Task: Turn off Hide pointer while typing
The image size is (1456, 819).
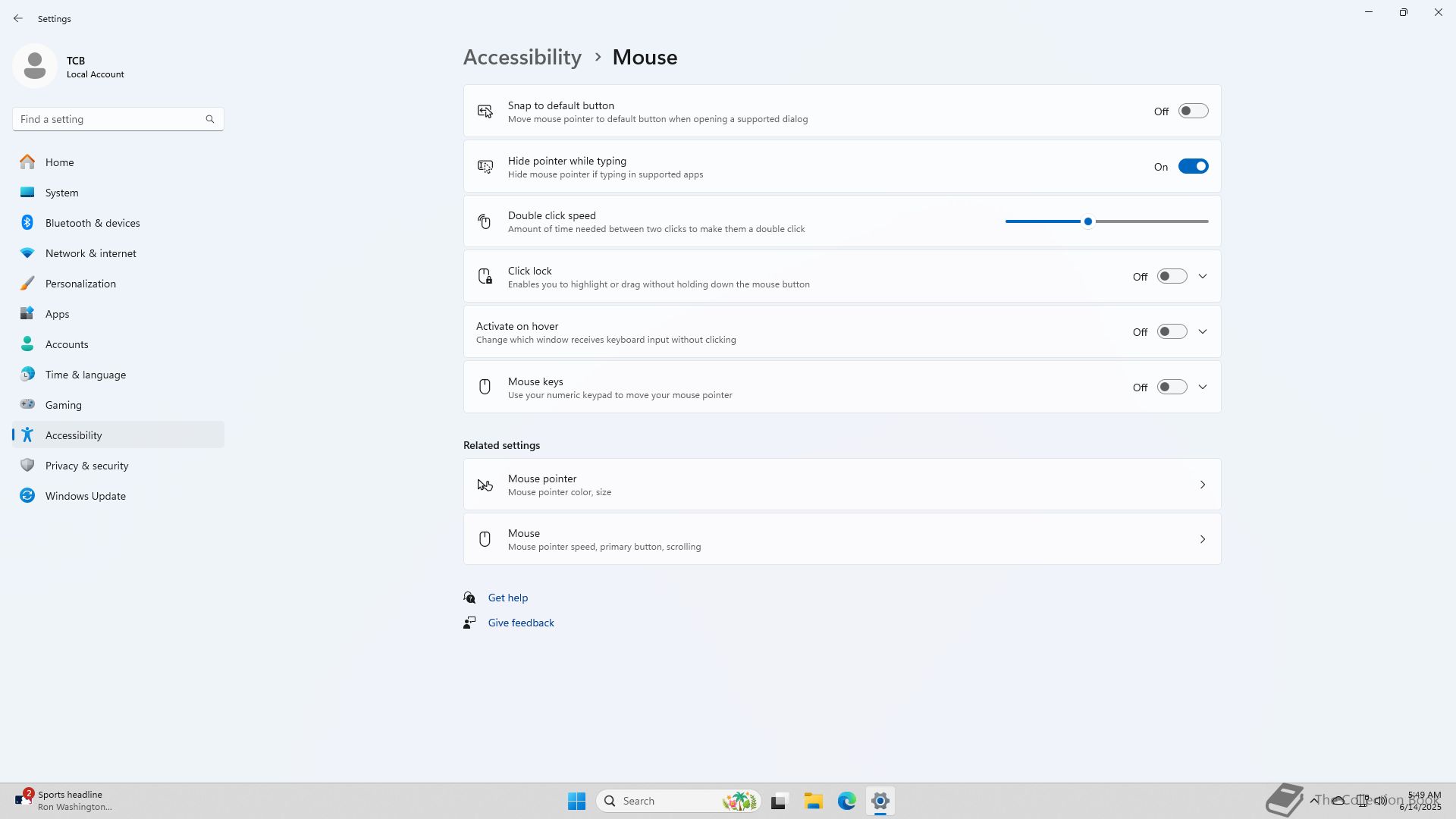Action: [1193, 167]
